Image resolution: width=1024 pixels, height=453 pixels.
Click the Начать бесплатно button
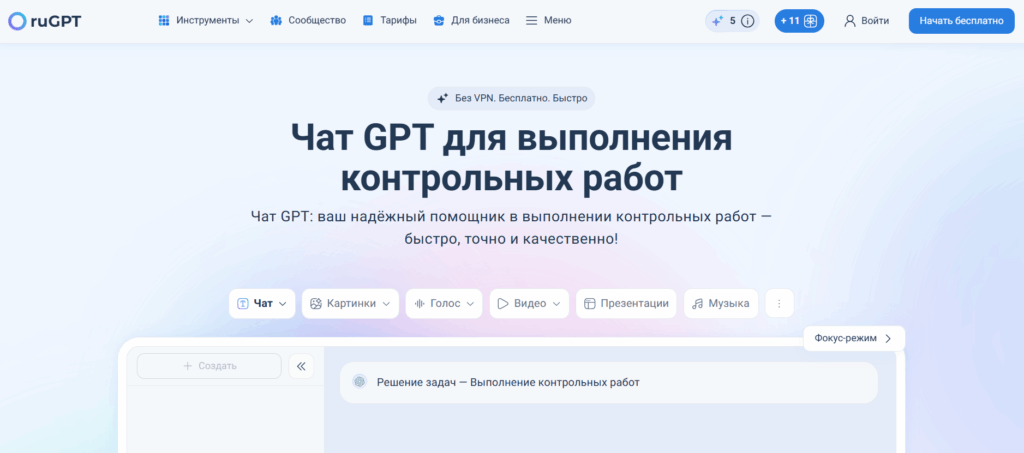click(961, 21)
